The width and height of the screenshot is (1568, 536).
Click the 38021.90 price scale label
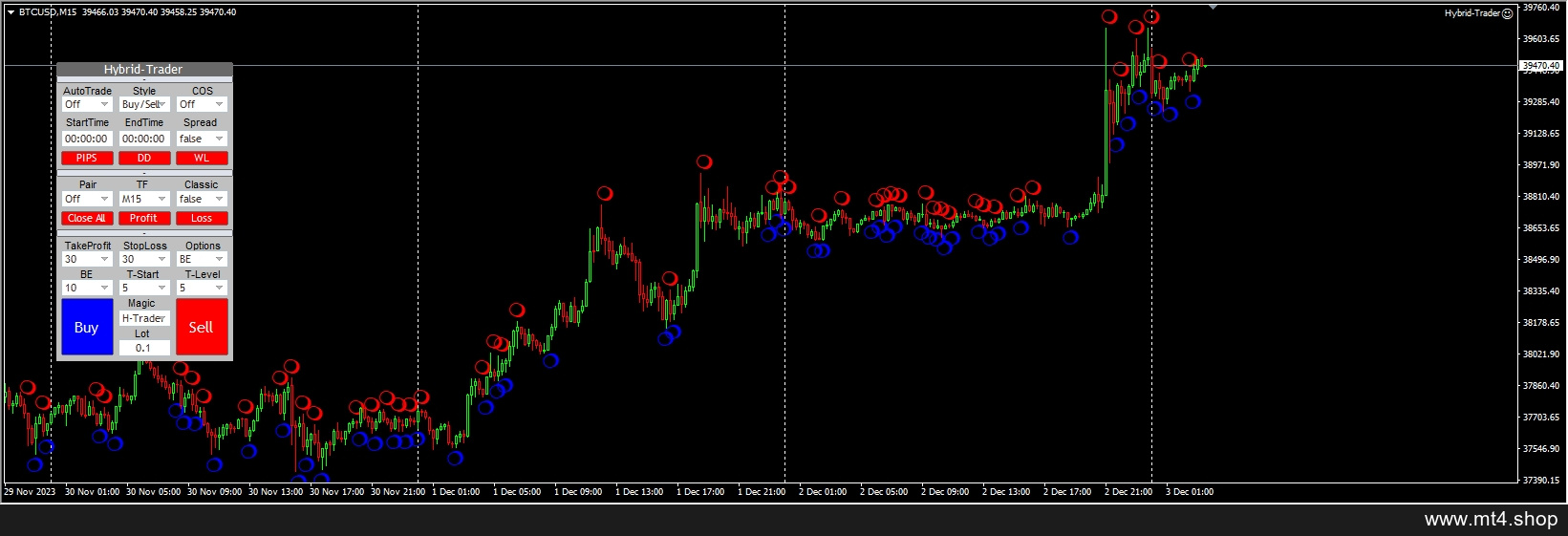click(1541, 354)
